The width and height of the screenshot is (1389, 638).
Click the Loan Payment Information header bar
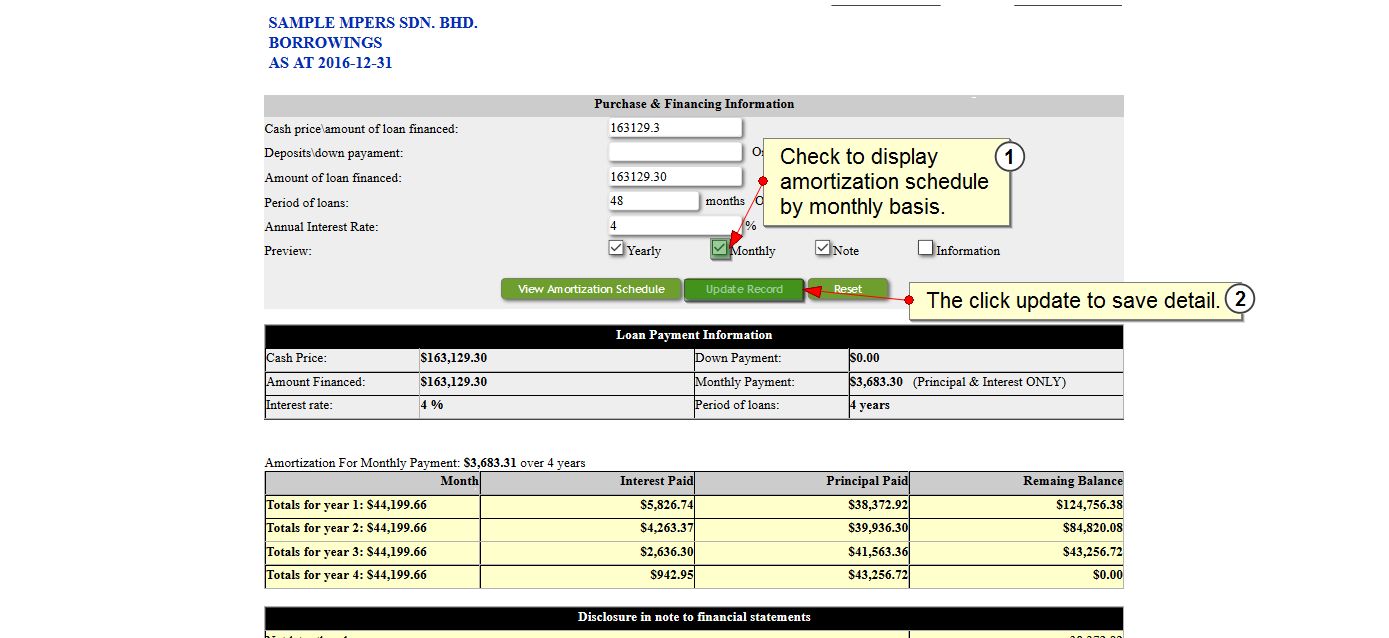[x=693, y=336]
